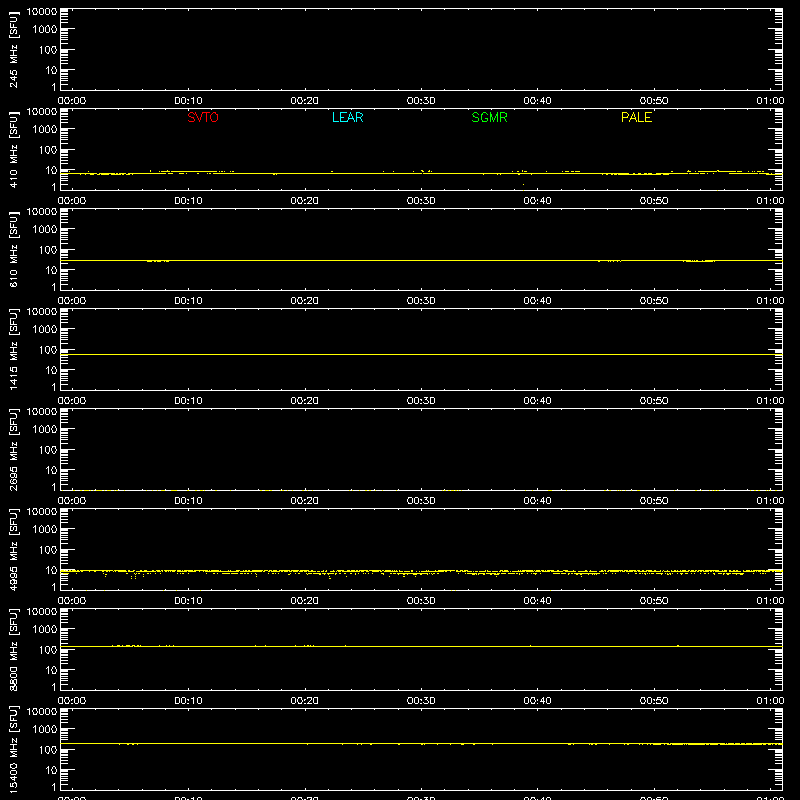Click the 00:20 time label below the 410 MHz panel
800x800 pixels.
coord(305,201)
